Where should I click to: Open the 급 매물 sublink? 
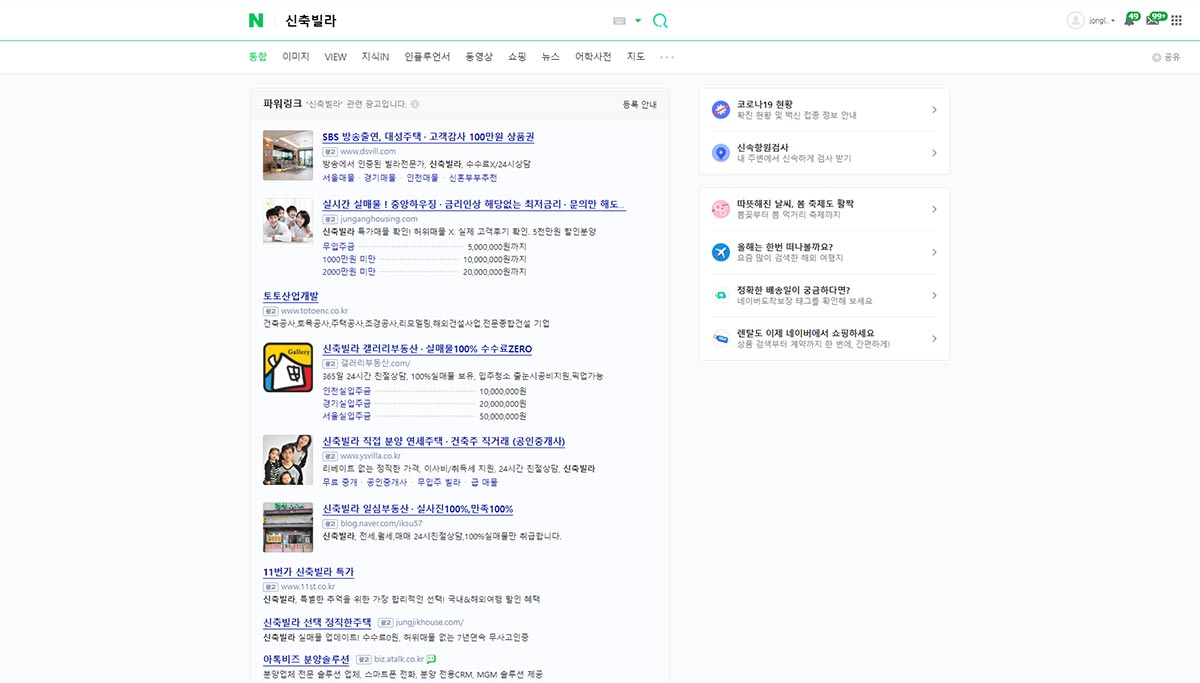(484, 482)
